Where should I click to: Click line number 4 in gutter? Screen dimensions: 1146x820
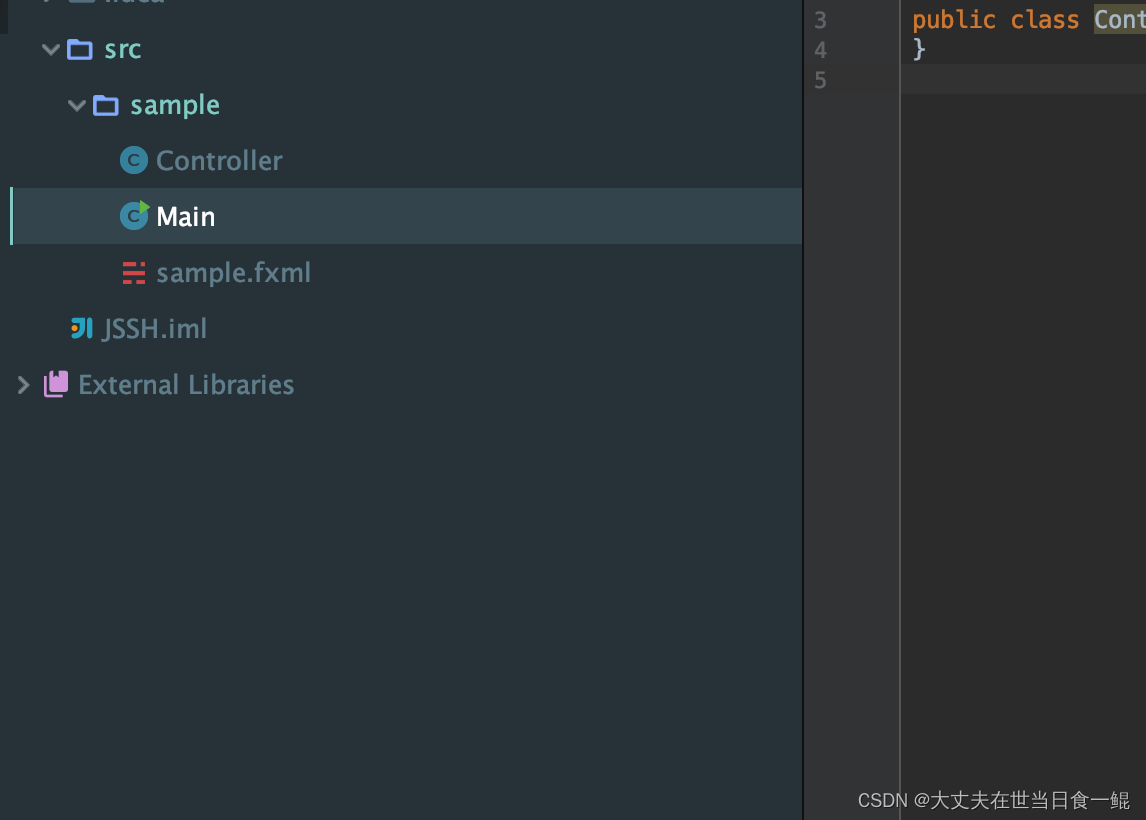[x=820, y=50]
